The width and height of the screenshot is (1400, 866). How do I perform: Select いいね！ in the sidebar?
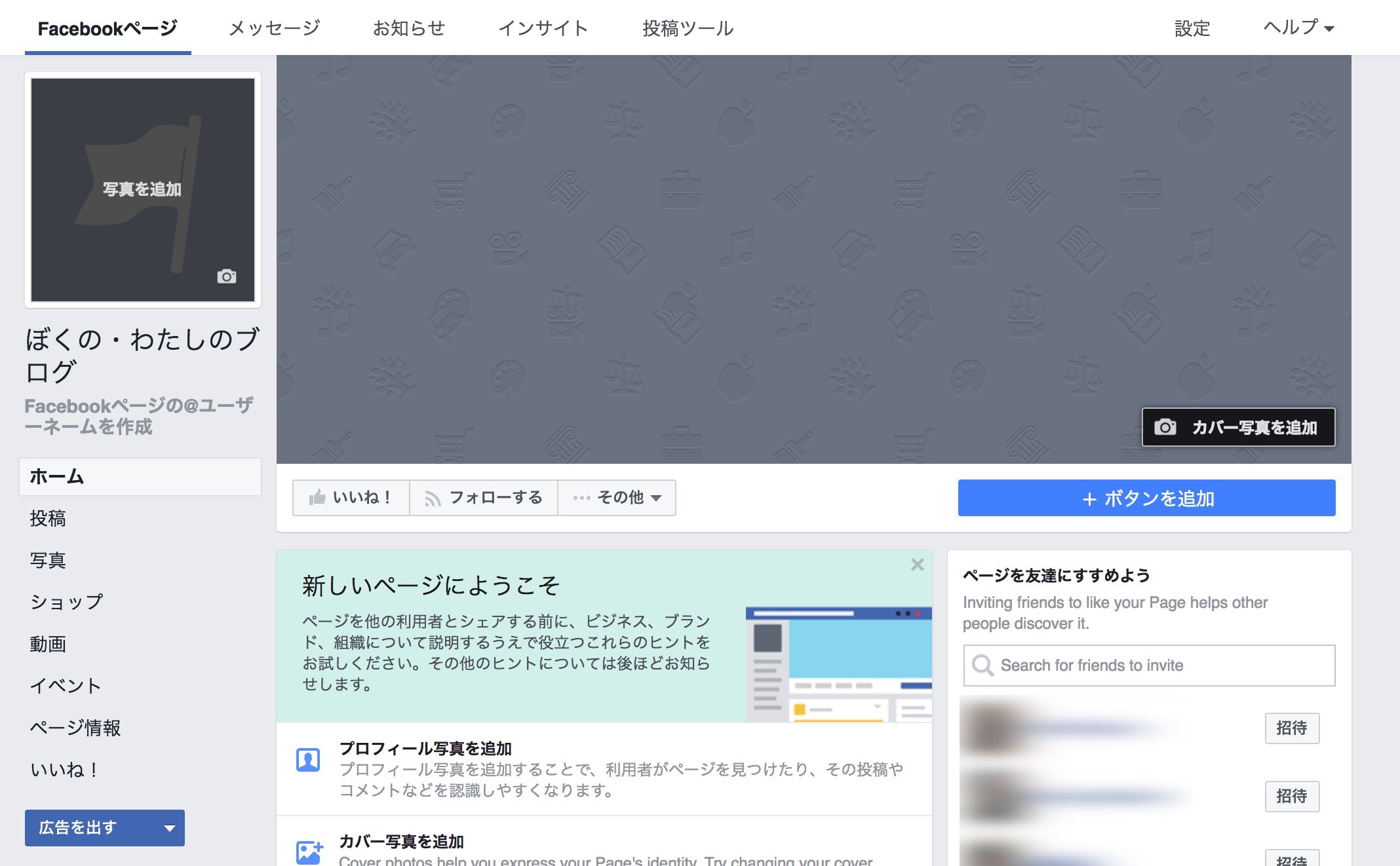coord(64,769)
